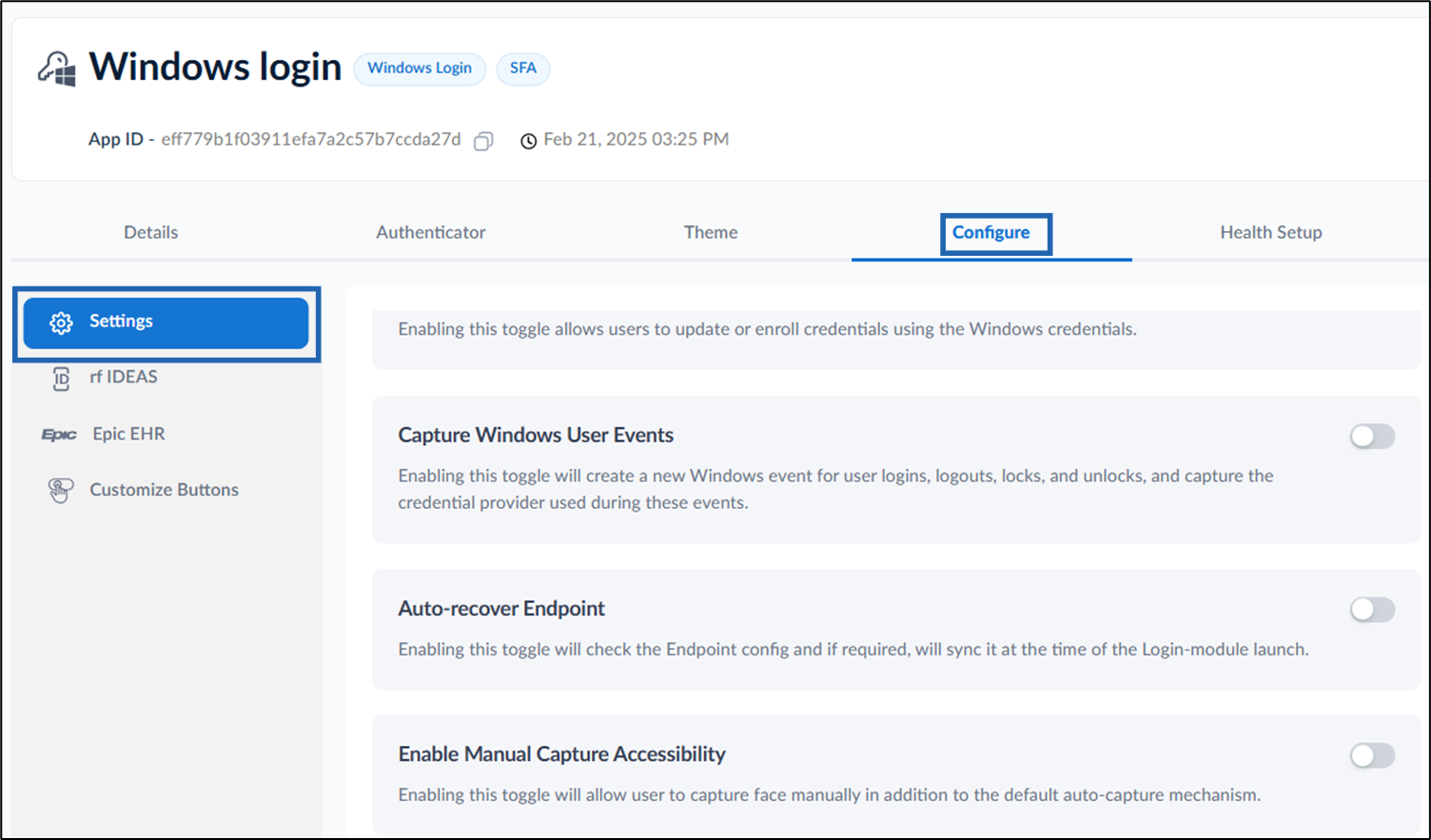The width and height of the screenshot is (1431, 840).
Task: Click the Settings gear icon in sidebar
Action: [x=61, y=322]
